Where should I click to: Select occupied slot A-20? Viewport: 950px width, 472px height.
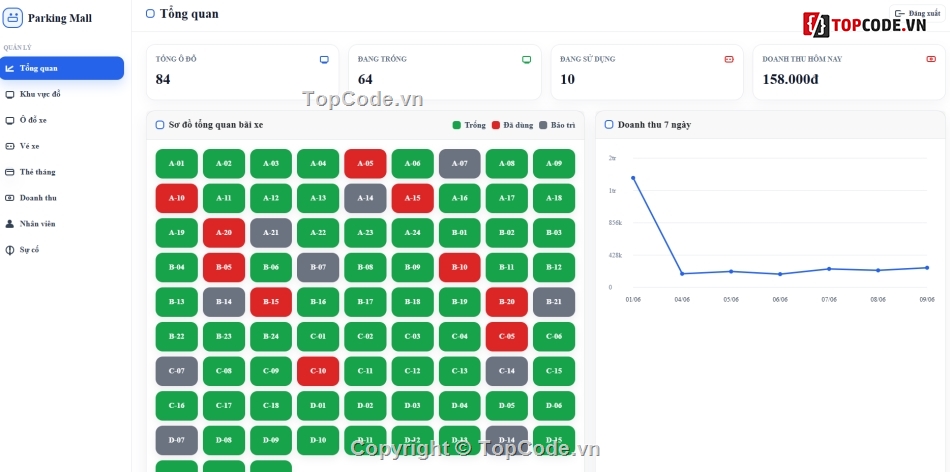[224, 233]
